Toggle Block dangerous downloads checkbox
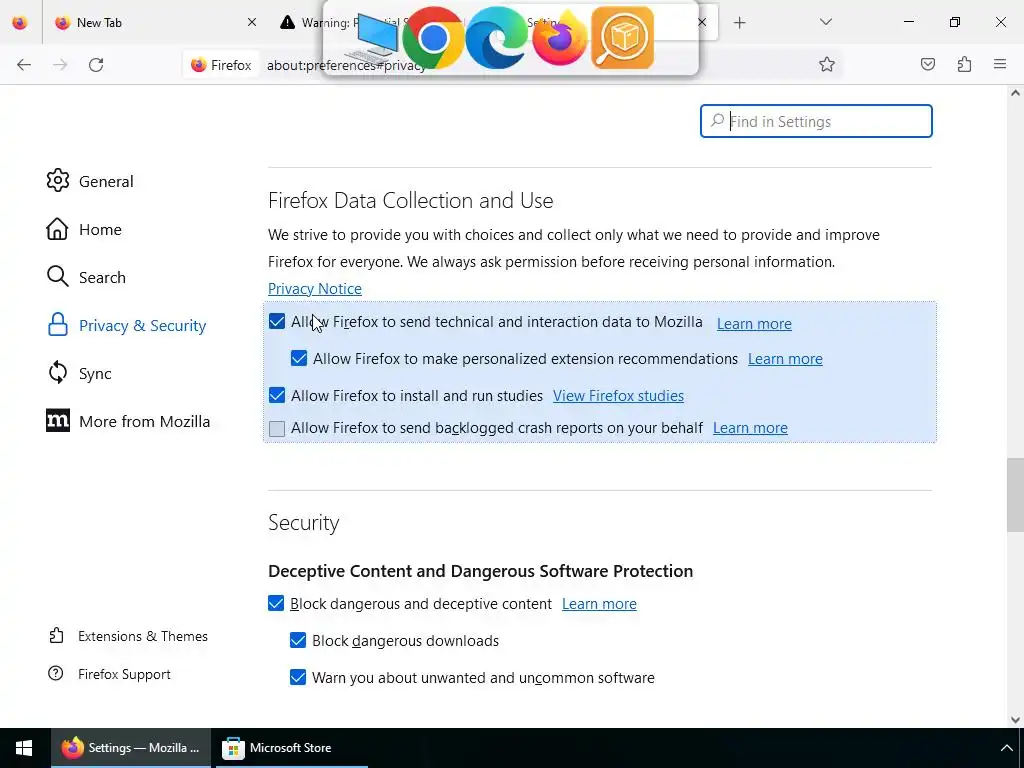The height and width of the screenshot is (768, 1024). click(x=298, y=641)
